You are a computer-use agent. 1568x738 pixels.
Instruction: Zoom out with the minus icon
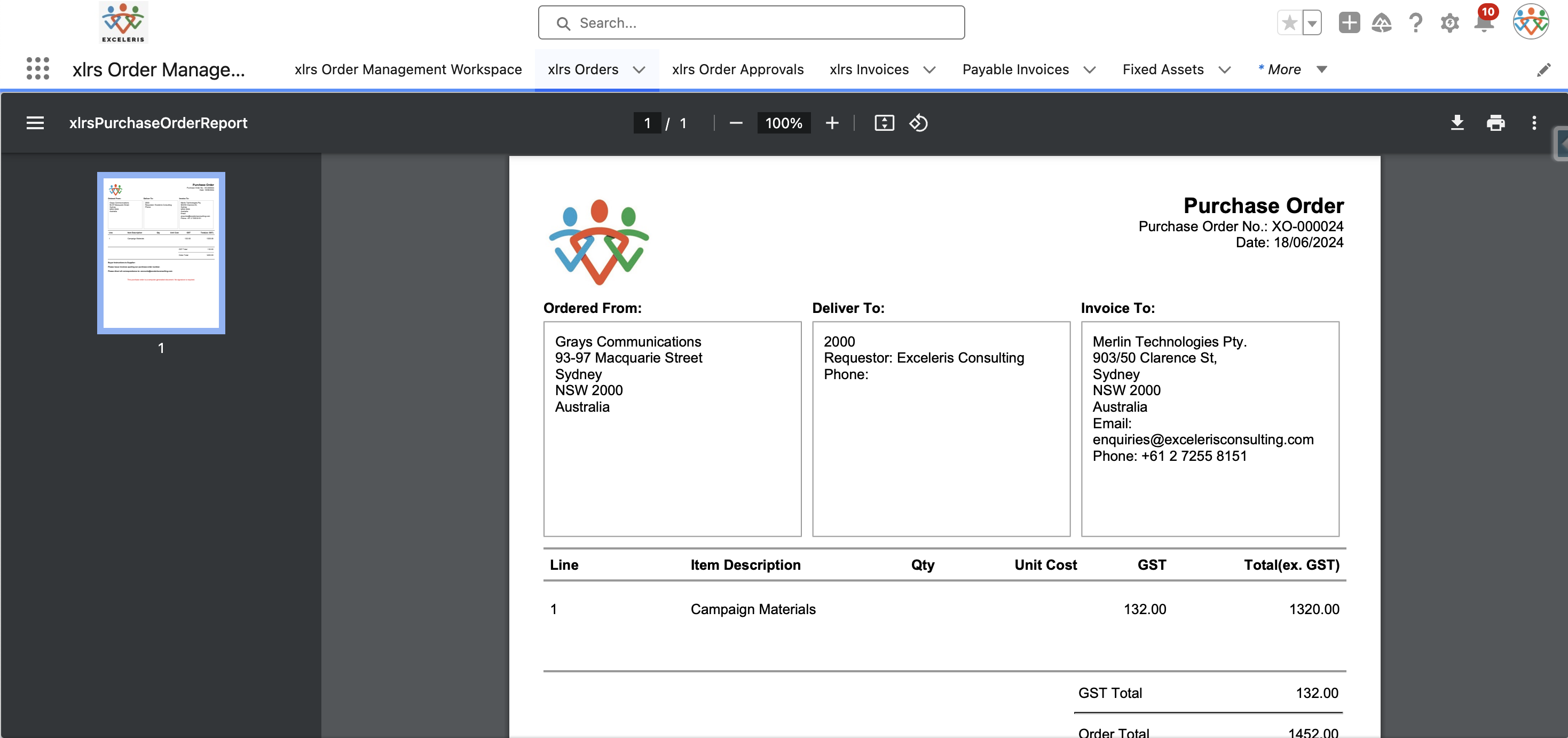[735, 123]
